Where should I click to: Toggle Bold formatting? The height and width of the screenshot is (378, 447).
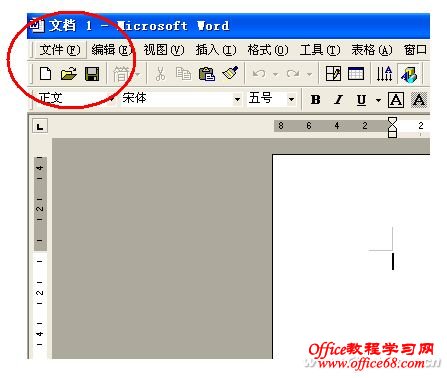pos(315,100)
